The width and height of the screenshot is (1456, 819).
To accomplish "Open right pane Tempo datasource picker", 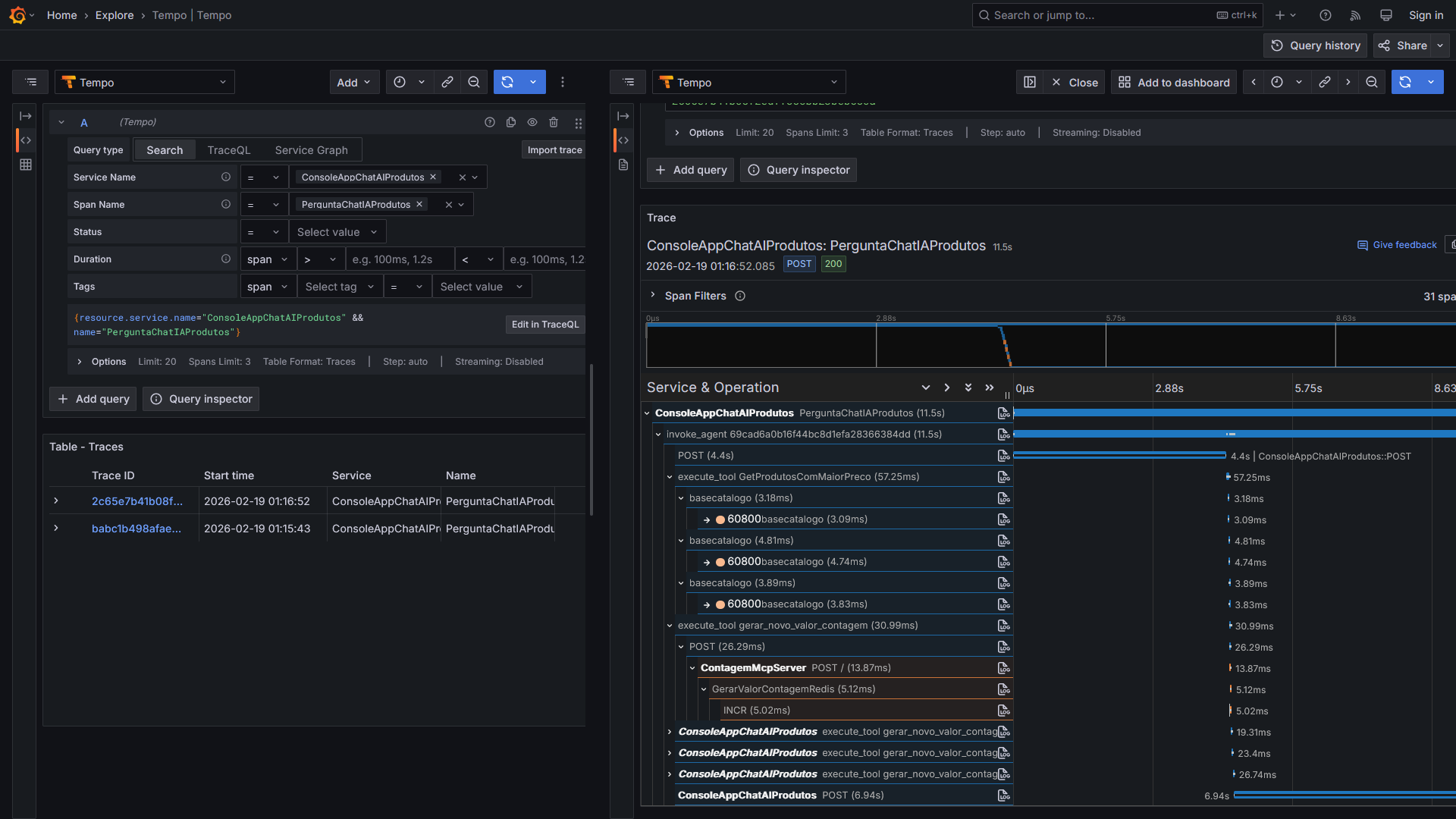I will [x=749, y=82].
